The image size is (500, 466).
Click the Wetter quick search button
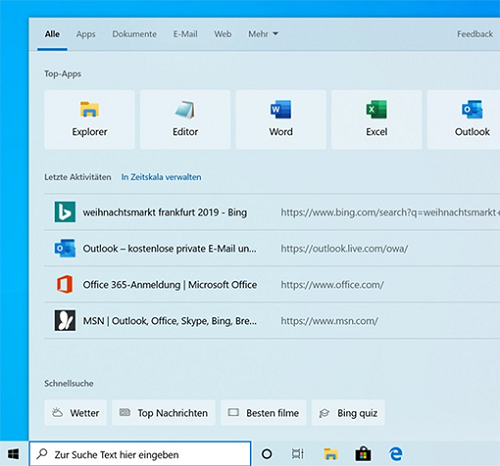coord(75,413)
